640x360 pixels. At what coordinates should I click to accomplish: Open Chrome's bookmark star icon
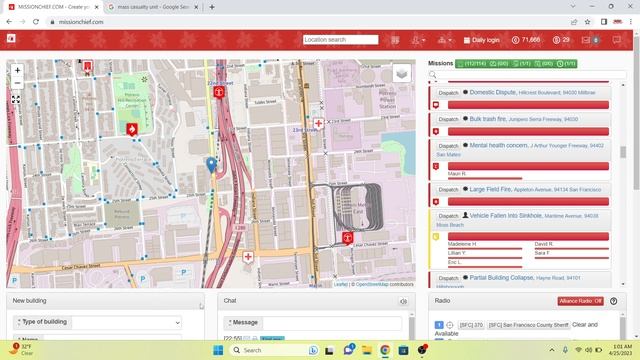[x=587, y=22]
